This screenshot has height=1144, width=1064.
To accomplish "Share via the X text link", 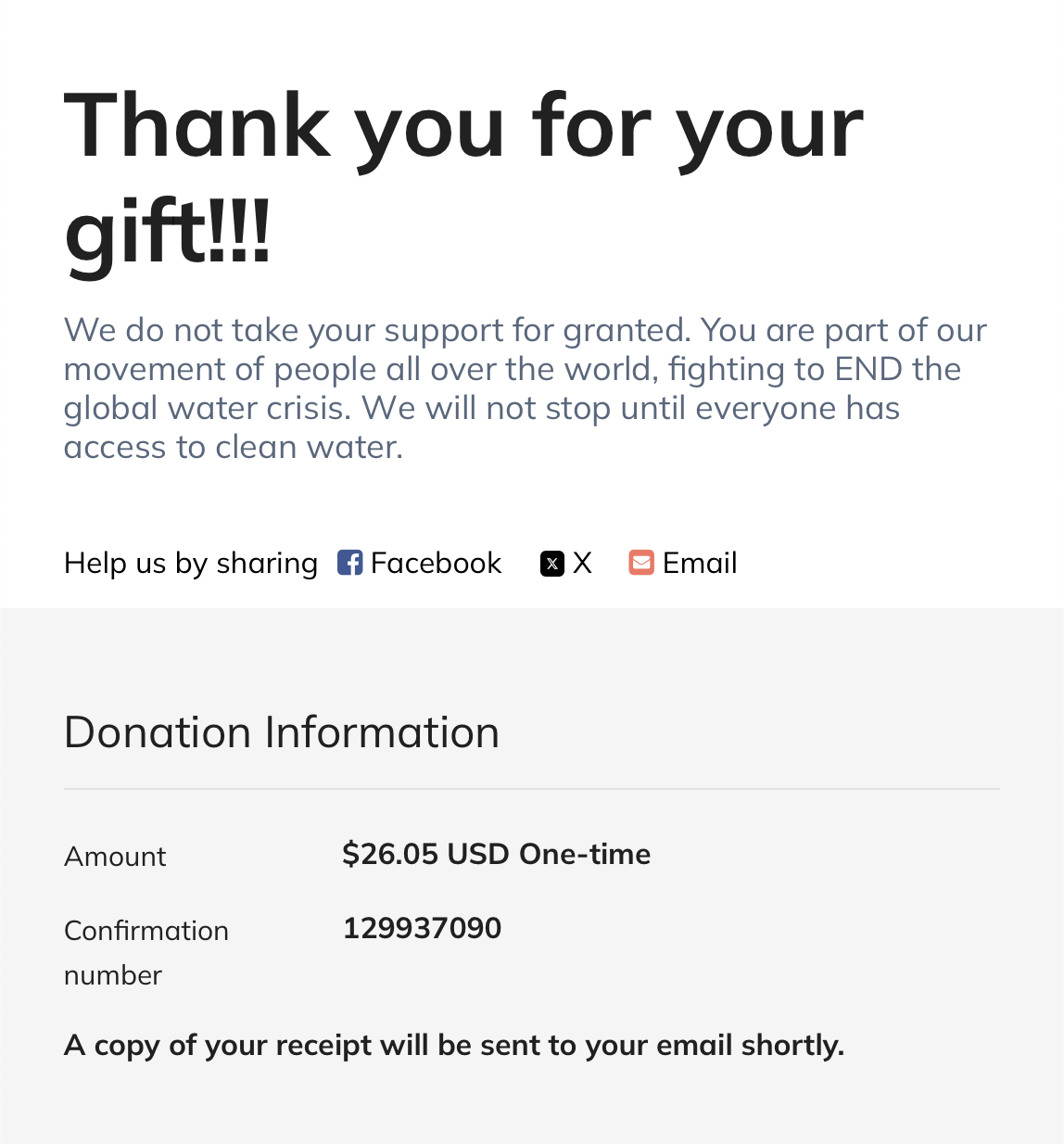I will tap(582, 563).
